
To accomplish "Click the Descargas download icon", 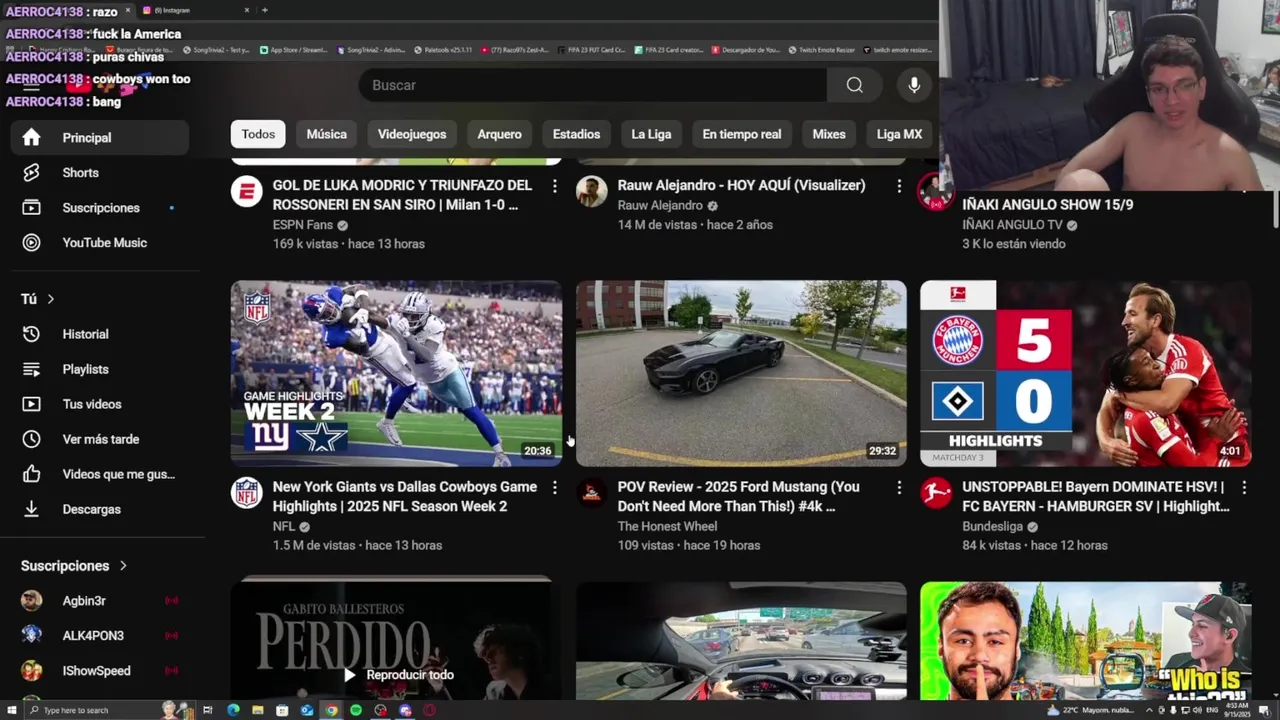I will [31, 509].
